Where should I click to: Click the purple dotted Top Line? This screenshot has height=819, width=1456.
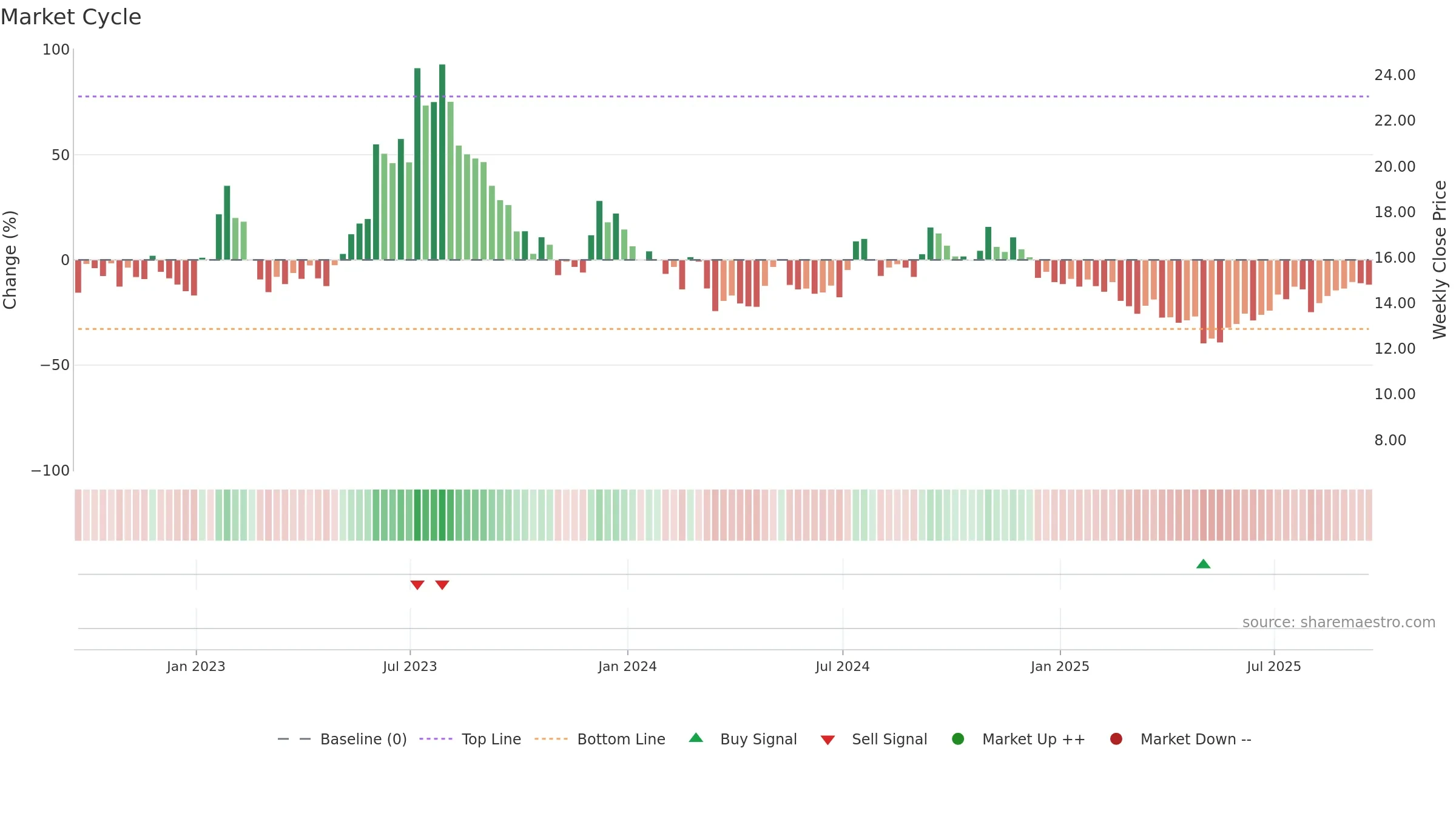coord(723,96)
